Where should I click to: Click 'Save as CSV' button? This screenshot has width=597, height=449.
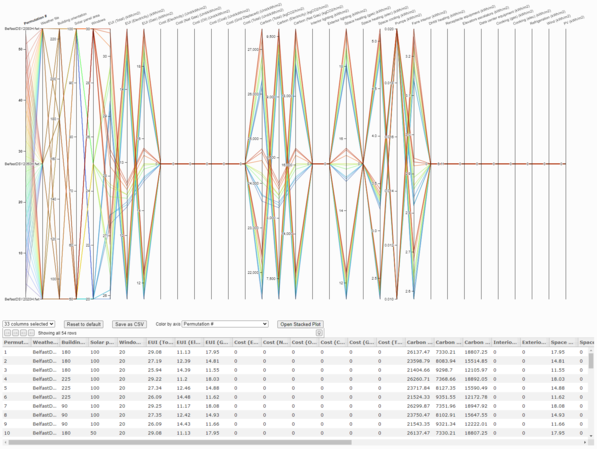pos(129,324)
